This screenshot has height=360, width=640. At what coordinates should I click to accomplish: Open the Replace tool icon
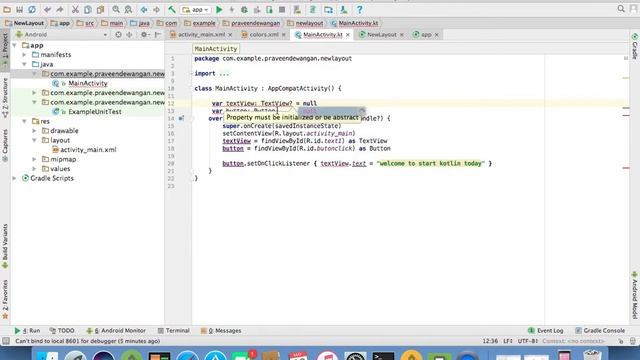(x=128, y=9)
